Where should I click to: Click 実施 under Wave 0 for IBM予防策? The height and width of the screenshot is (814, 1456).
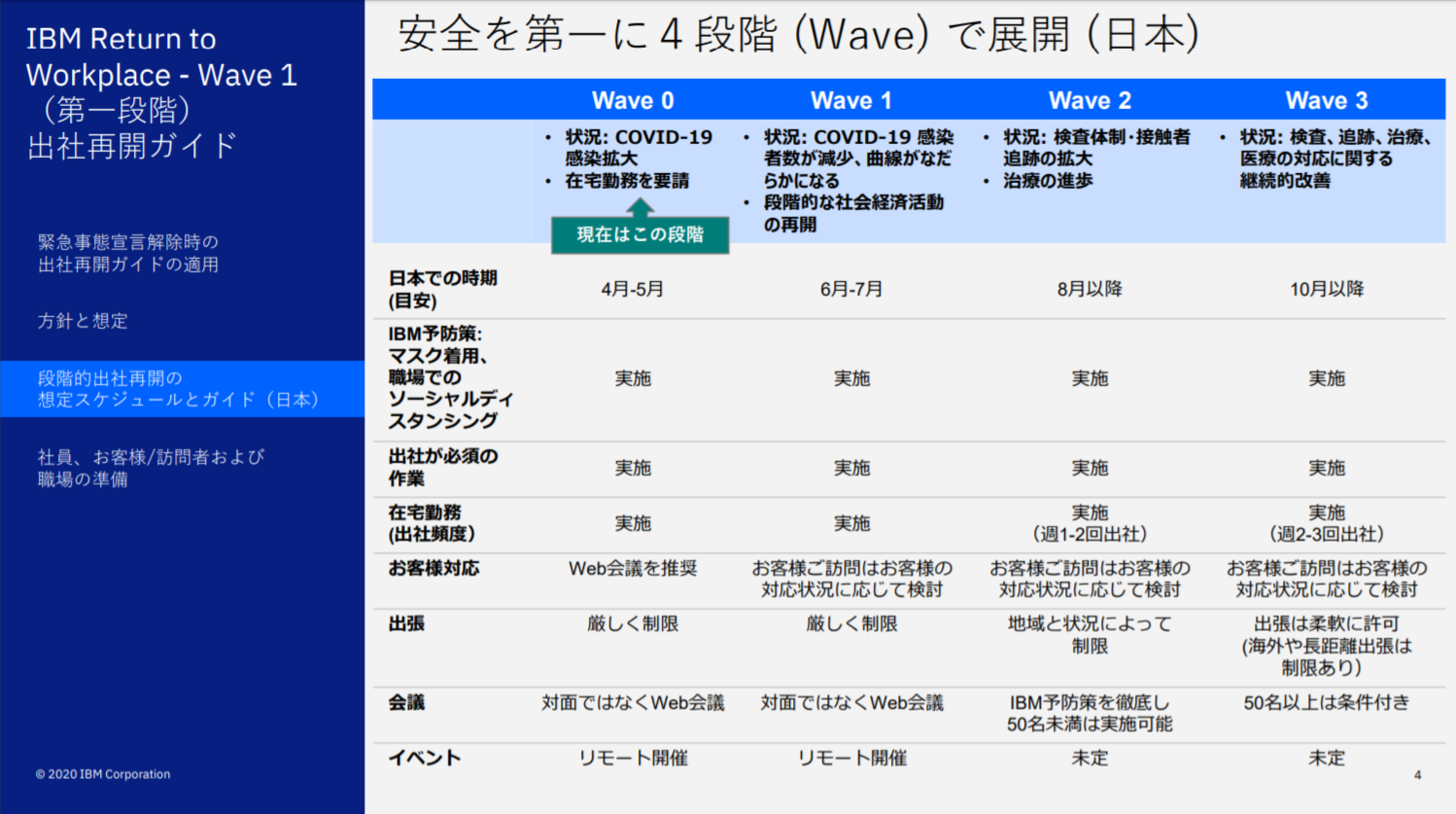point(632,377)
